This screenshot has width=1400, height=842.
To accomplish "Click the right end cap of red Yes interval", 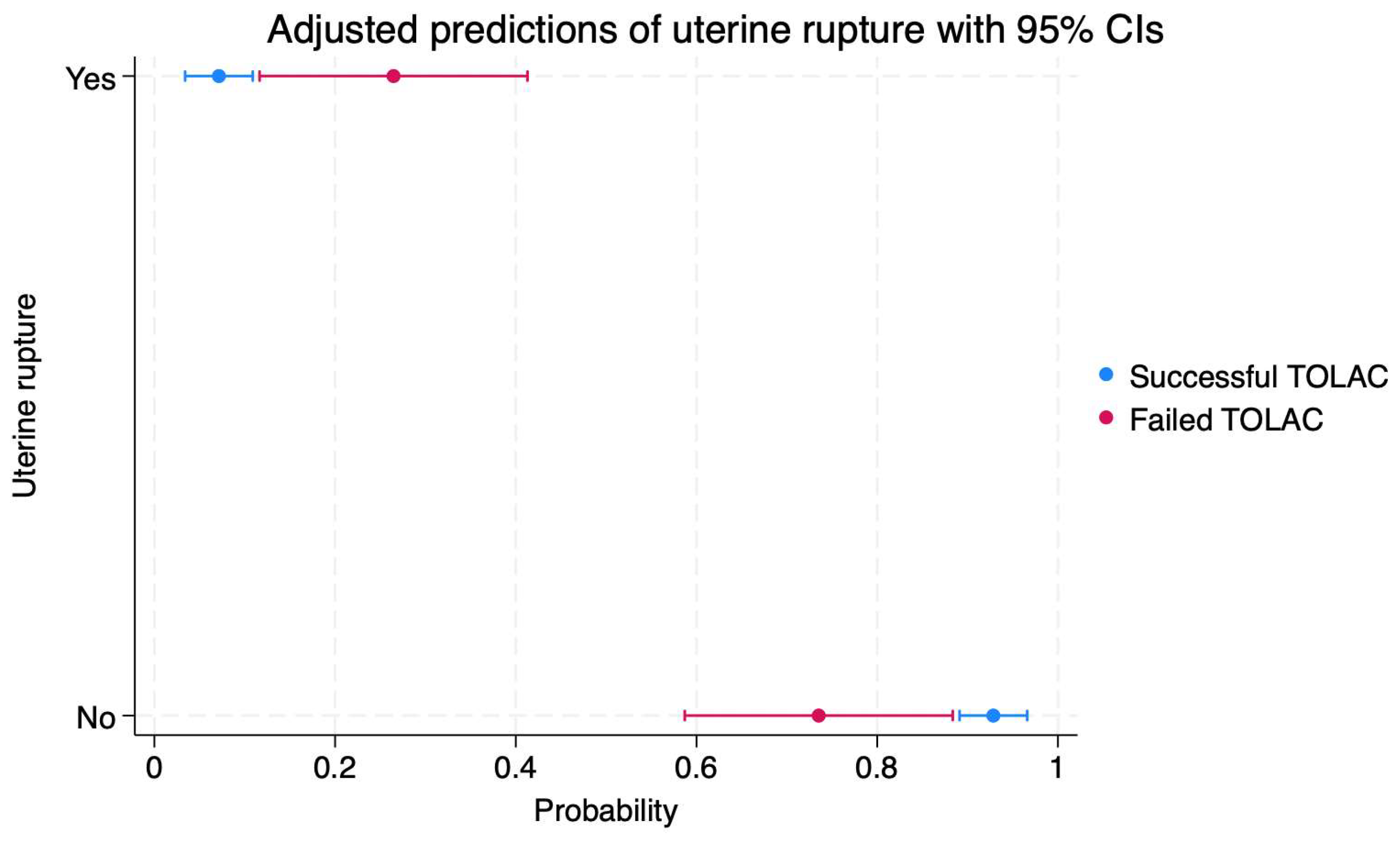I will pyautogui.click(x=528, y=76).
